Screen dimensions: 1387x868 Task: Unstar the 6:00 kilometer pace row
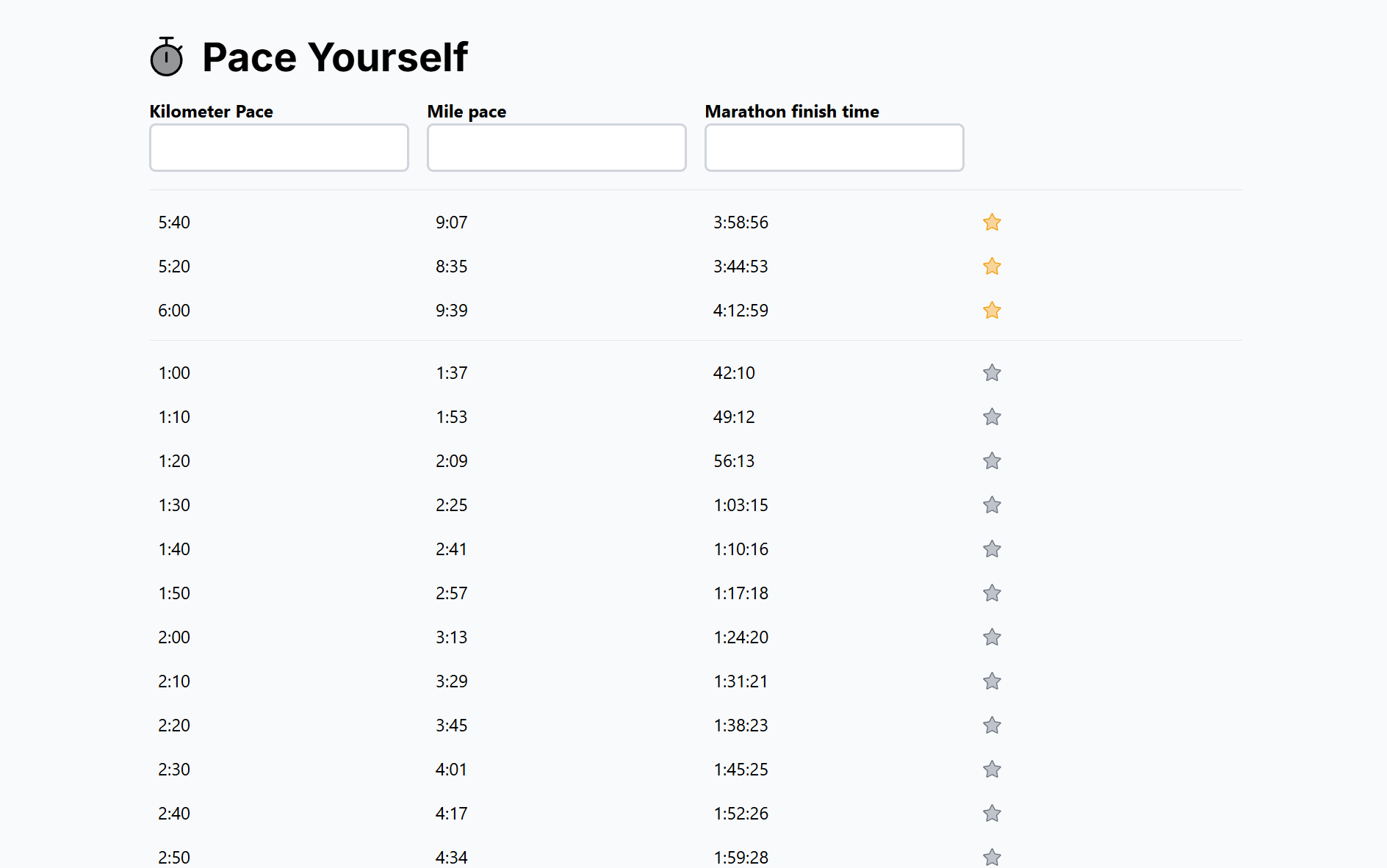pyautogui.click(x=992, y=311)
